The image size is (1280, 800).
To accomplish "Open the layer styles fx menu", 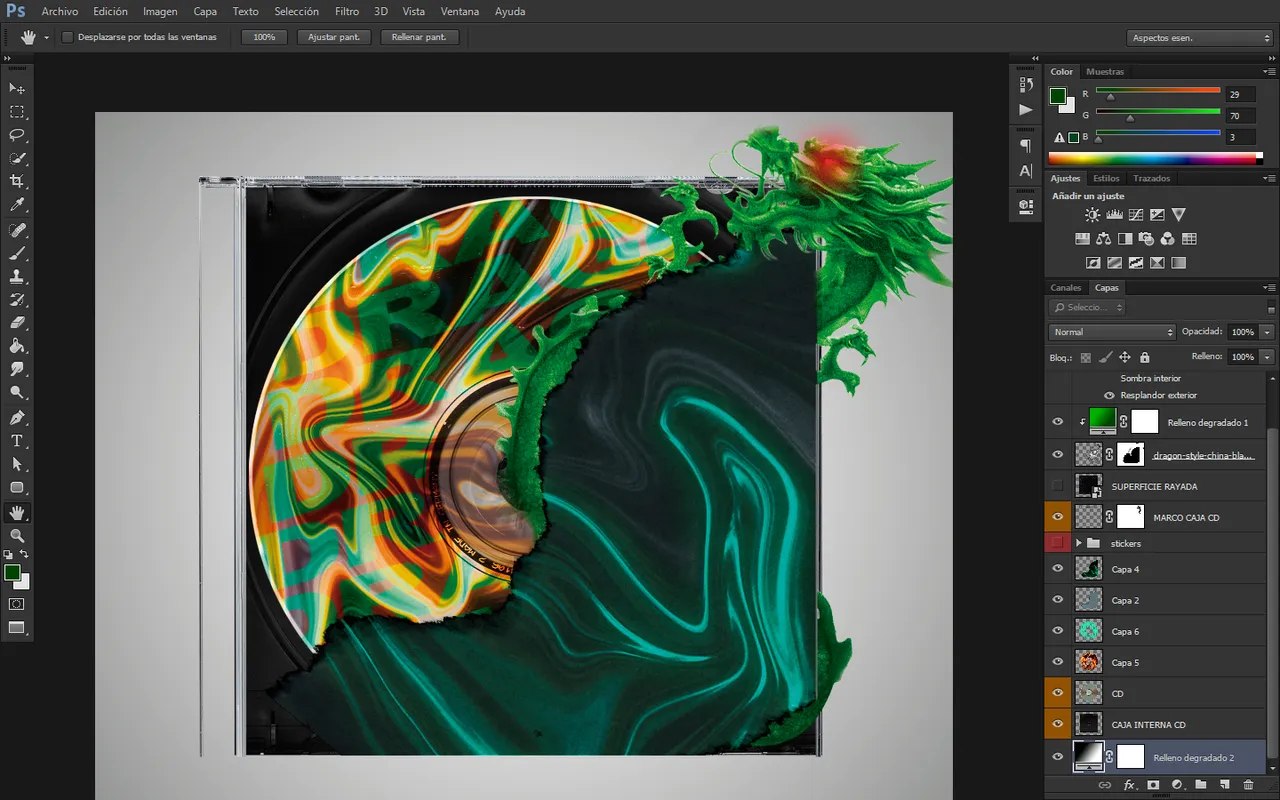I will tap(1129, 786).
